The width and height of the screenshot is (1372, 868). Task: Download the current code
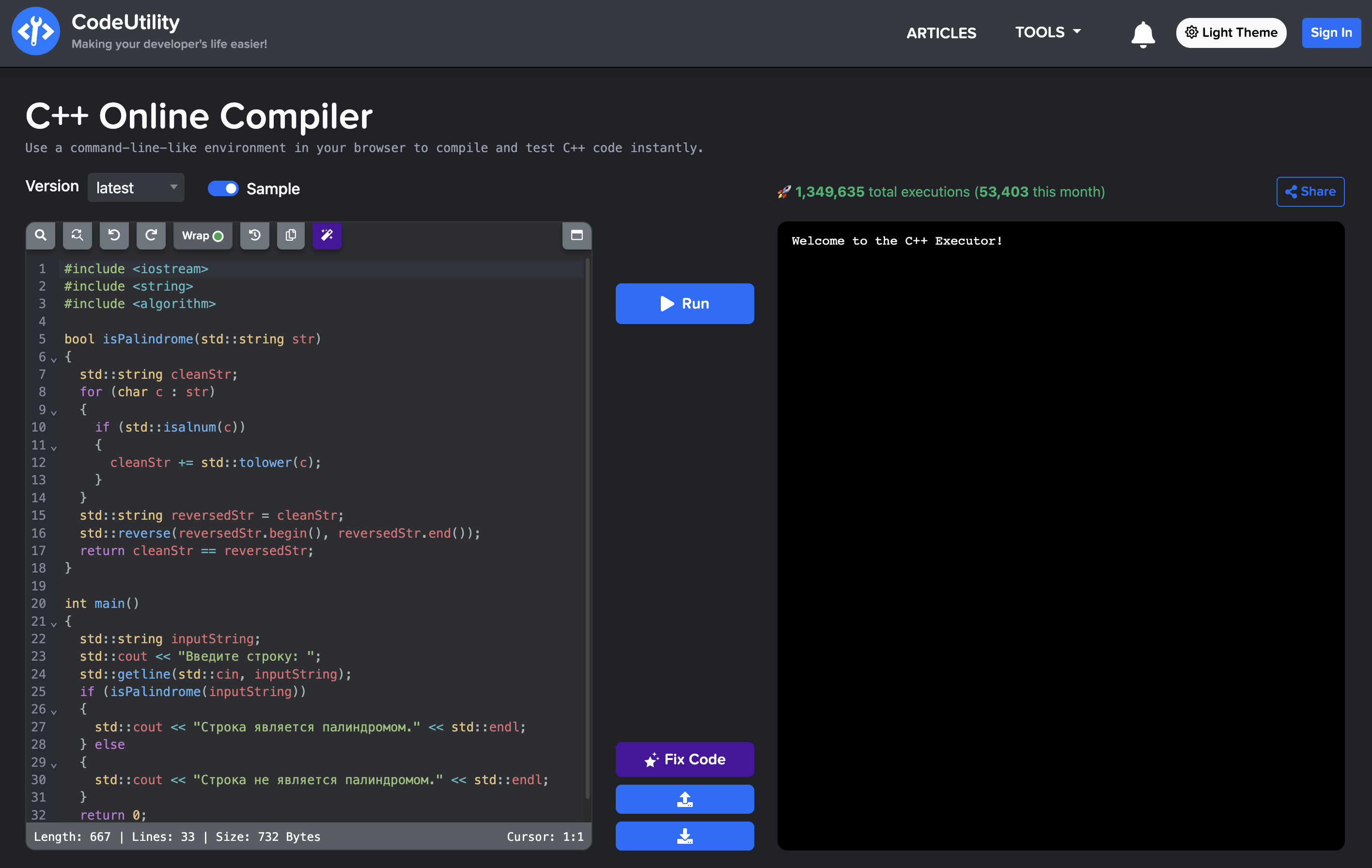[684, 836]
